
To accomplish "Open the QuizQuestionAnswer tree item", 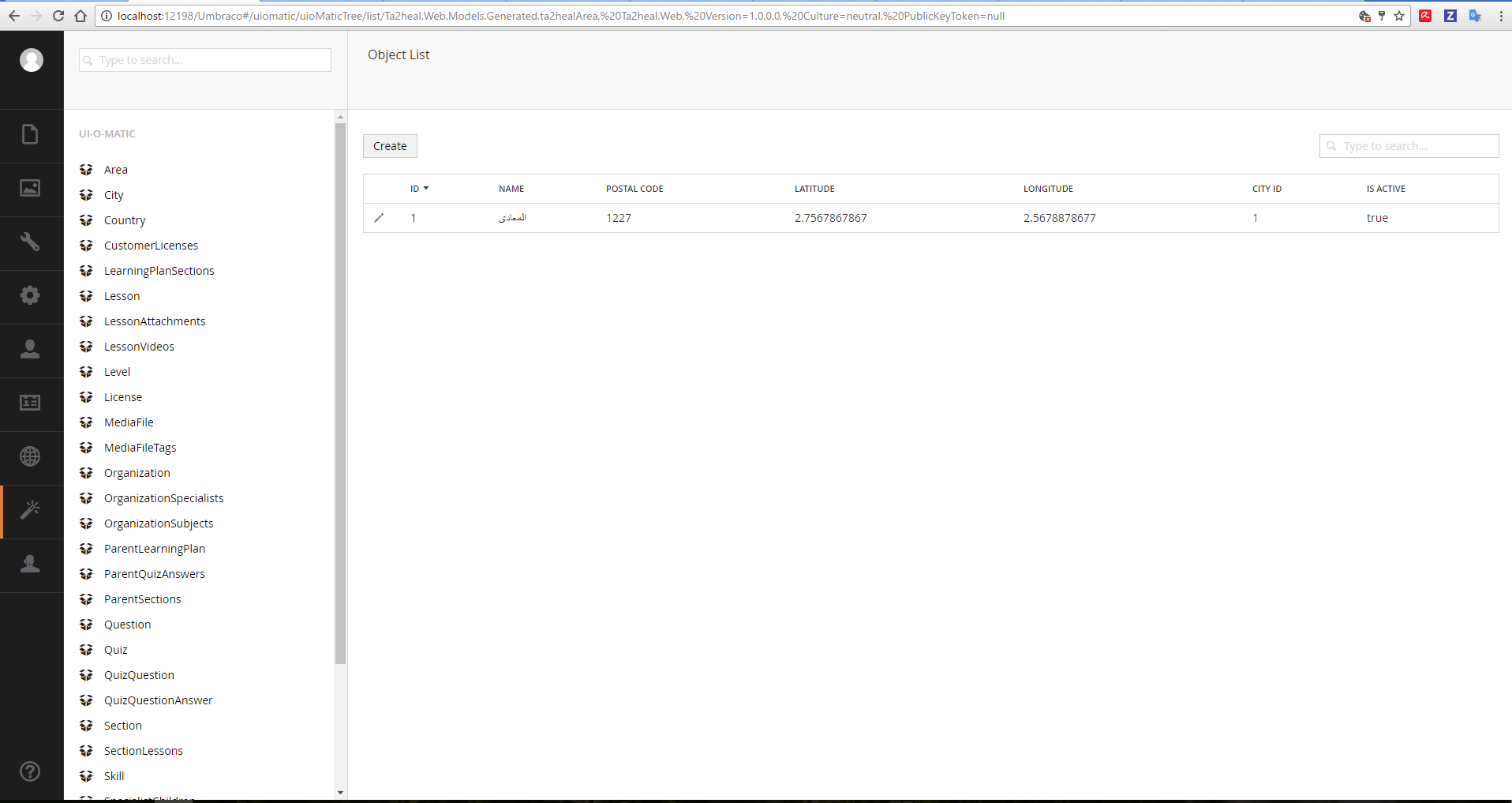I will (158, 700).
